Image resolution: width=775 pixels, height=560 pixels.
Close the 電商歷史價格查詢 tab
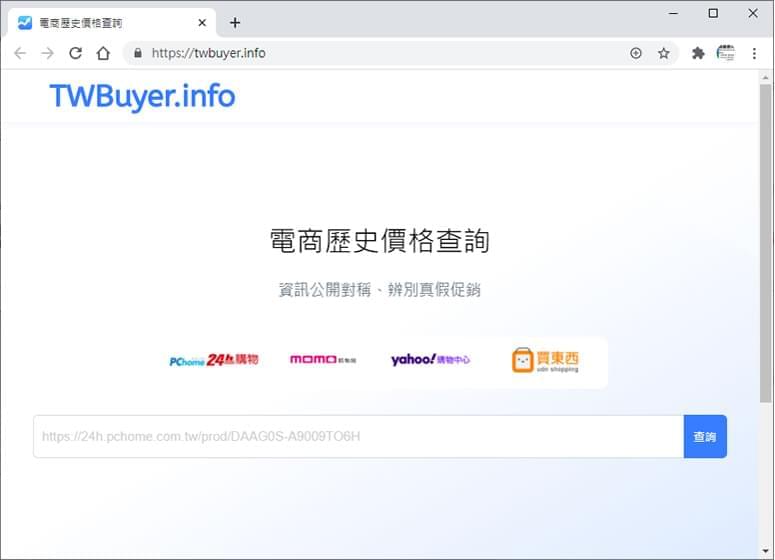202,23
